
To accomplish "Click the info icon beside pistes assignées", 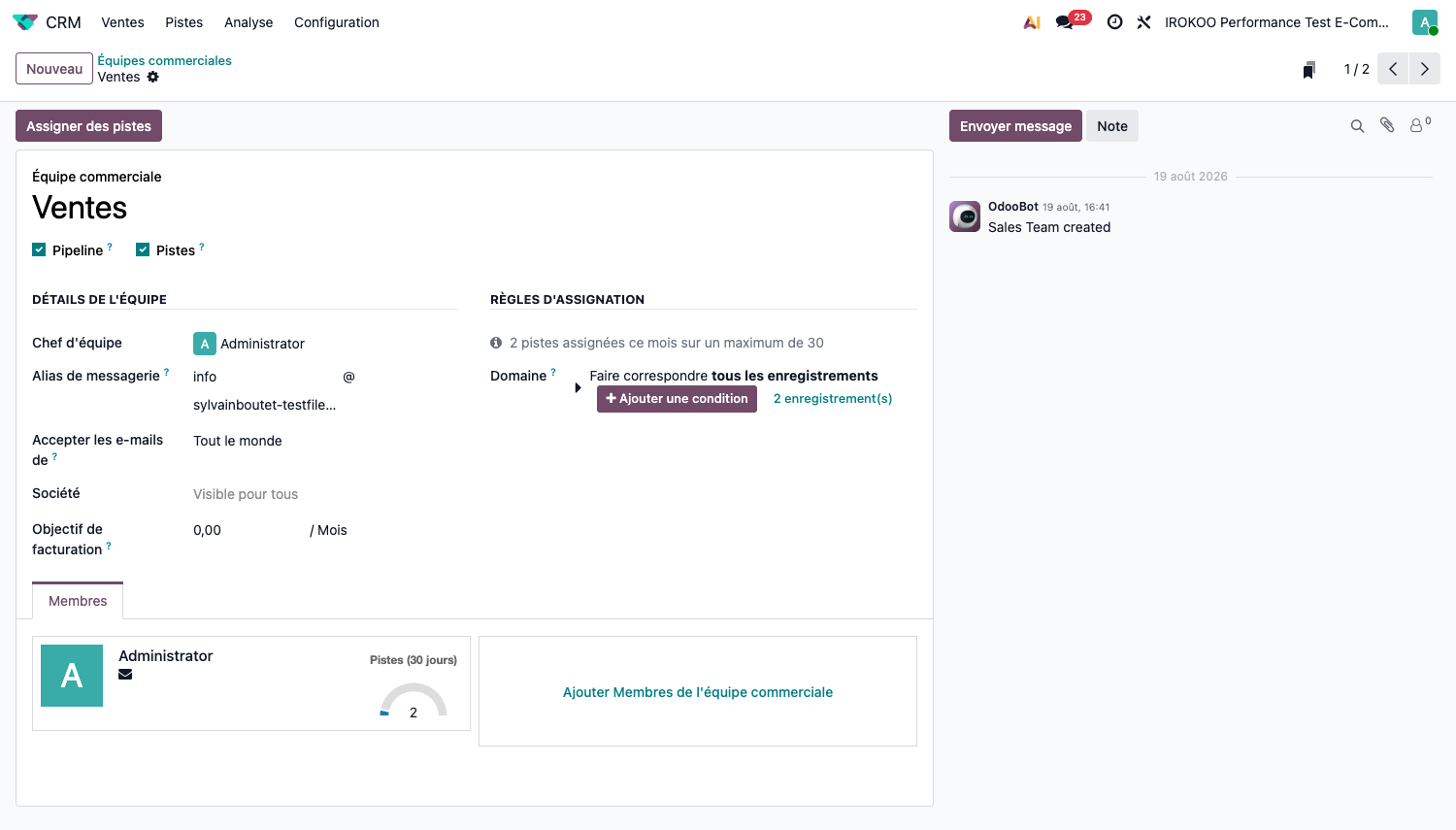I will [496, 343].
